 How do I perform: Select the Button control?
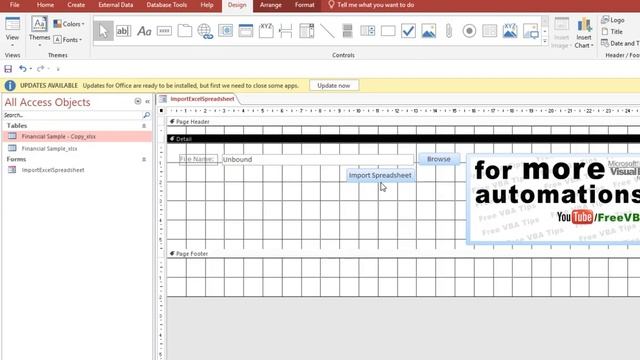(164, 31)
